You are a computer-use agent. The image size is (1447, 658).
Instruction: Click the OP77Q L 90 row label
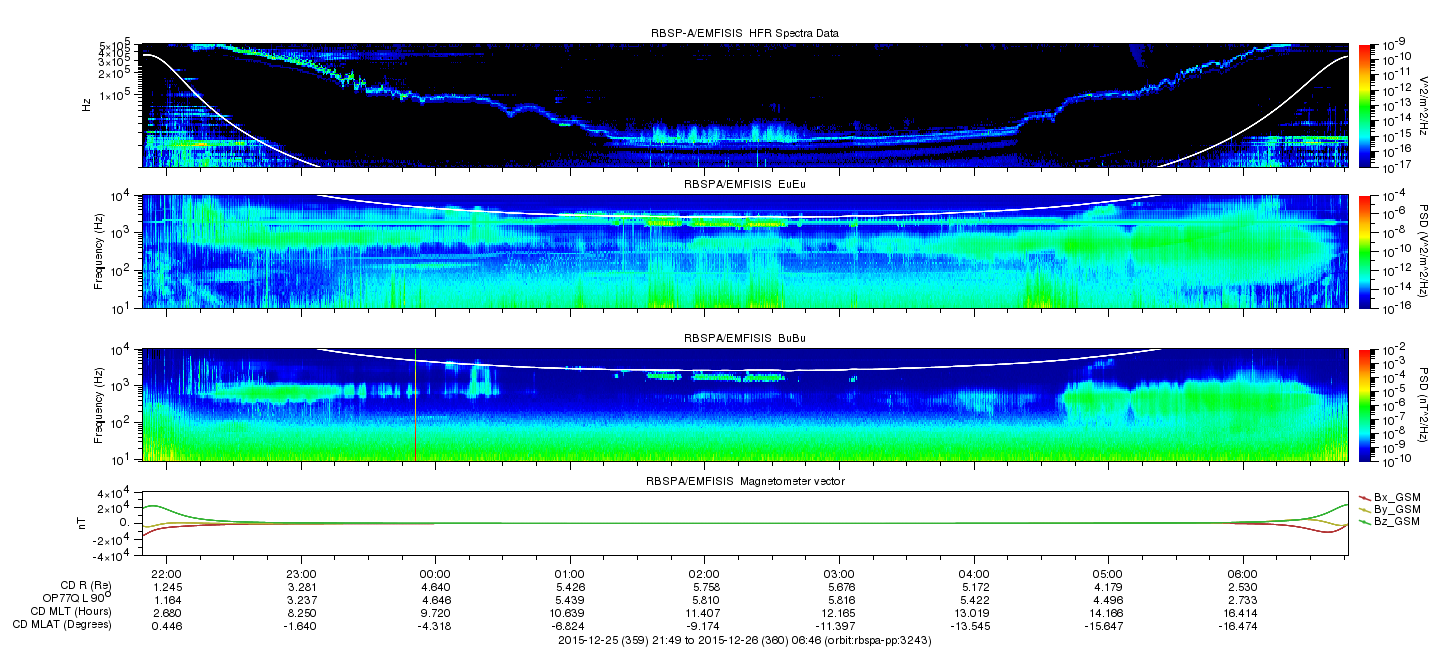pyautogui.click(x=72, y=598)
